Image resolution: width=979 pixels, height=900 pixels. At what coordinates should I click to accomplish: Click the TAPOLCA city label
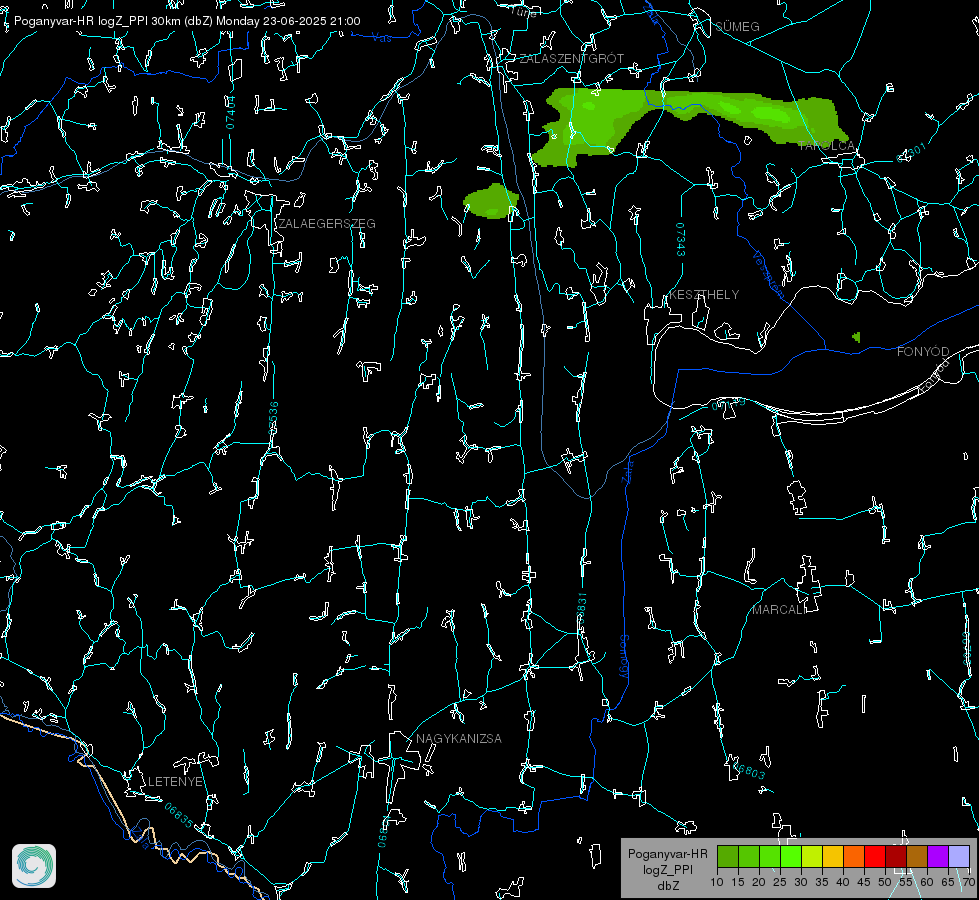pyautogui.click(x=826, y=146)
